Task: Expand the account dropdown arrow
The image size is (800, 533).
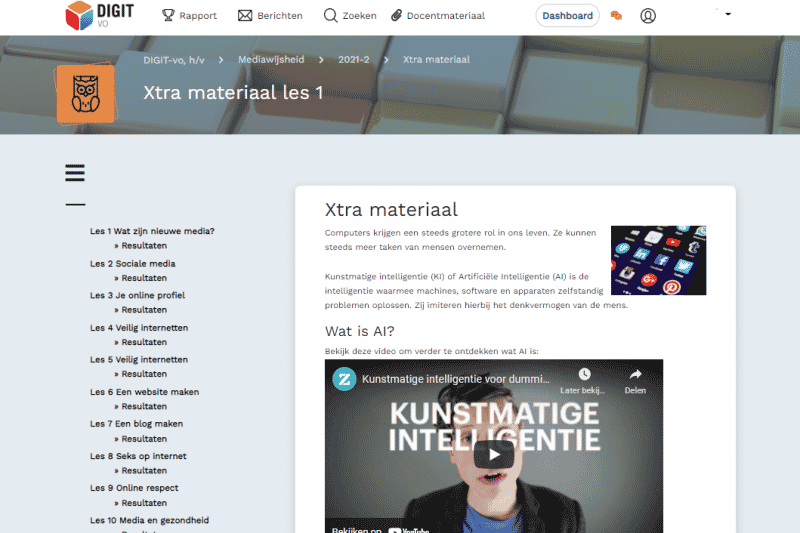Action: click(728, 14)
